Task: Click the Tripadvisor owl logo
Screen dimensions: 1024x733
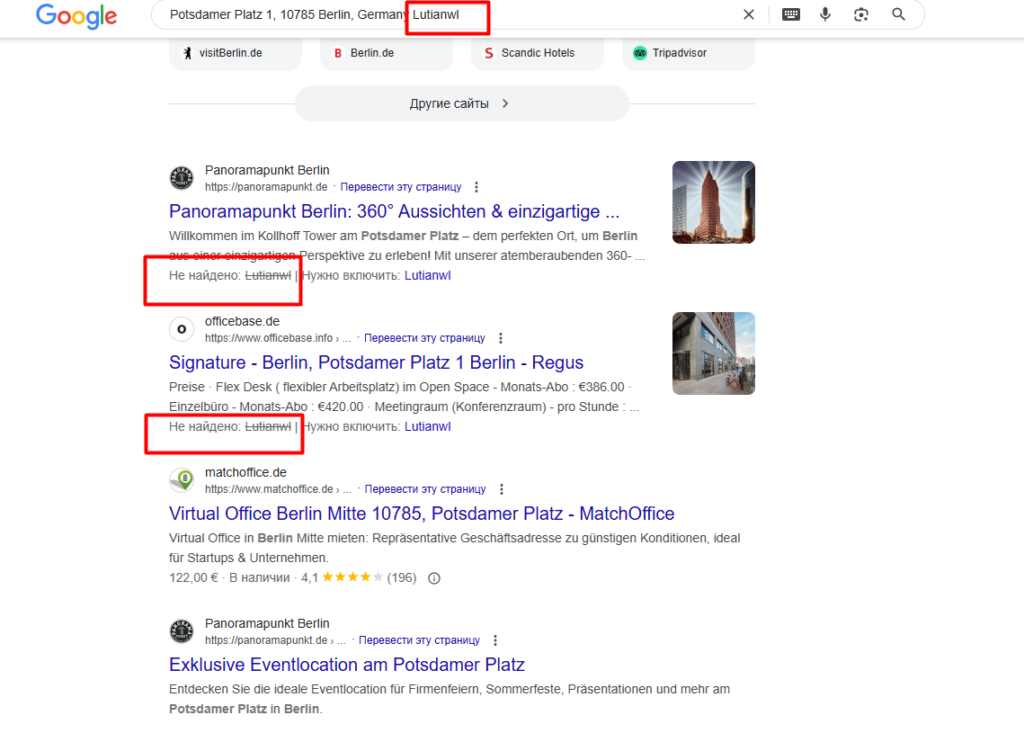Action: click(640, 53)
